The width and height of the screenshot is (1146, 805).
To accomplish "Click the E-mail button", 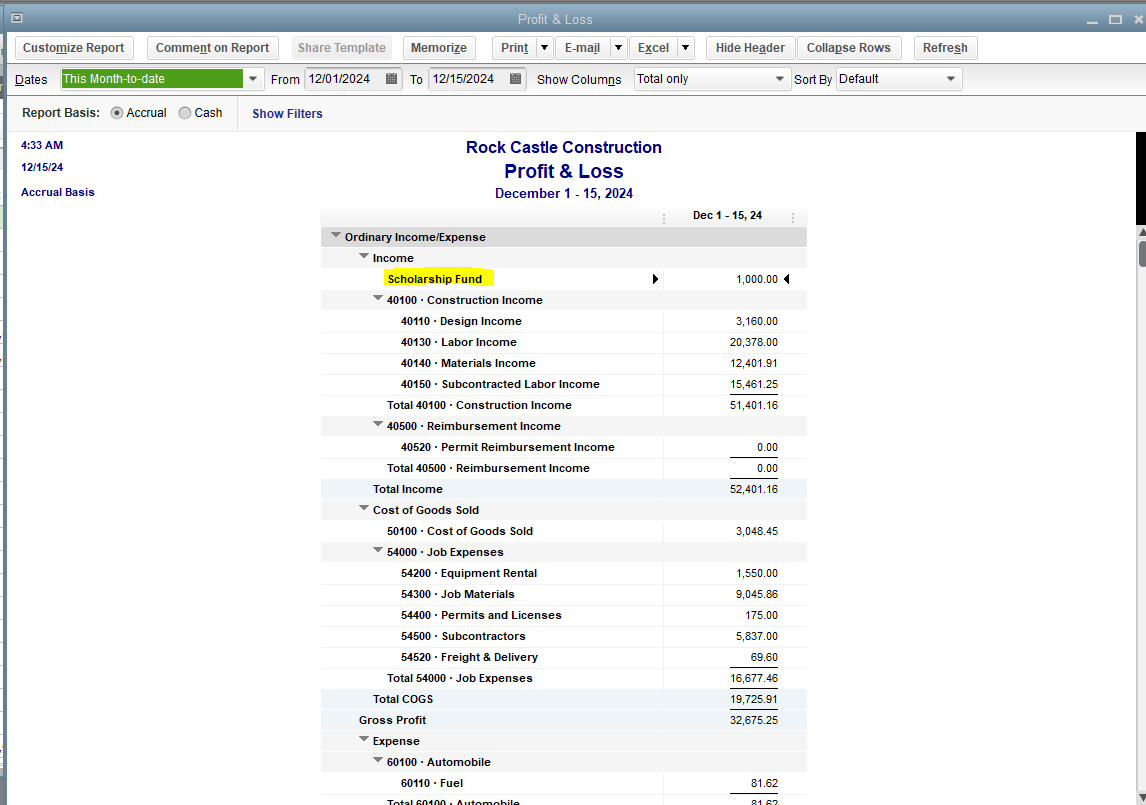I will coord(583,48).
